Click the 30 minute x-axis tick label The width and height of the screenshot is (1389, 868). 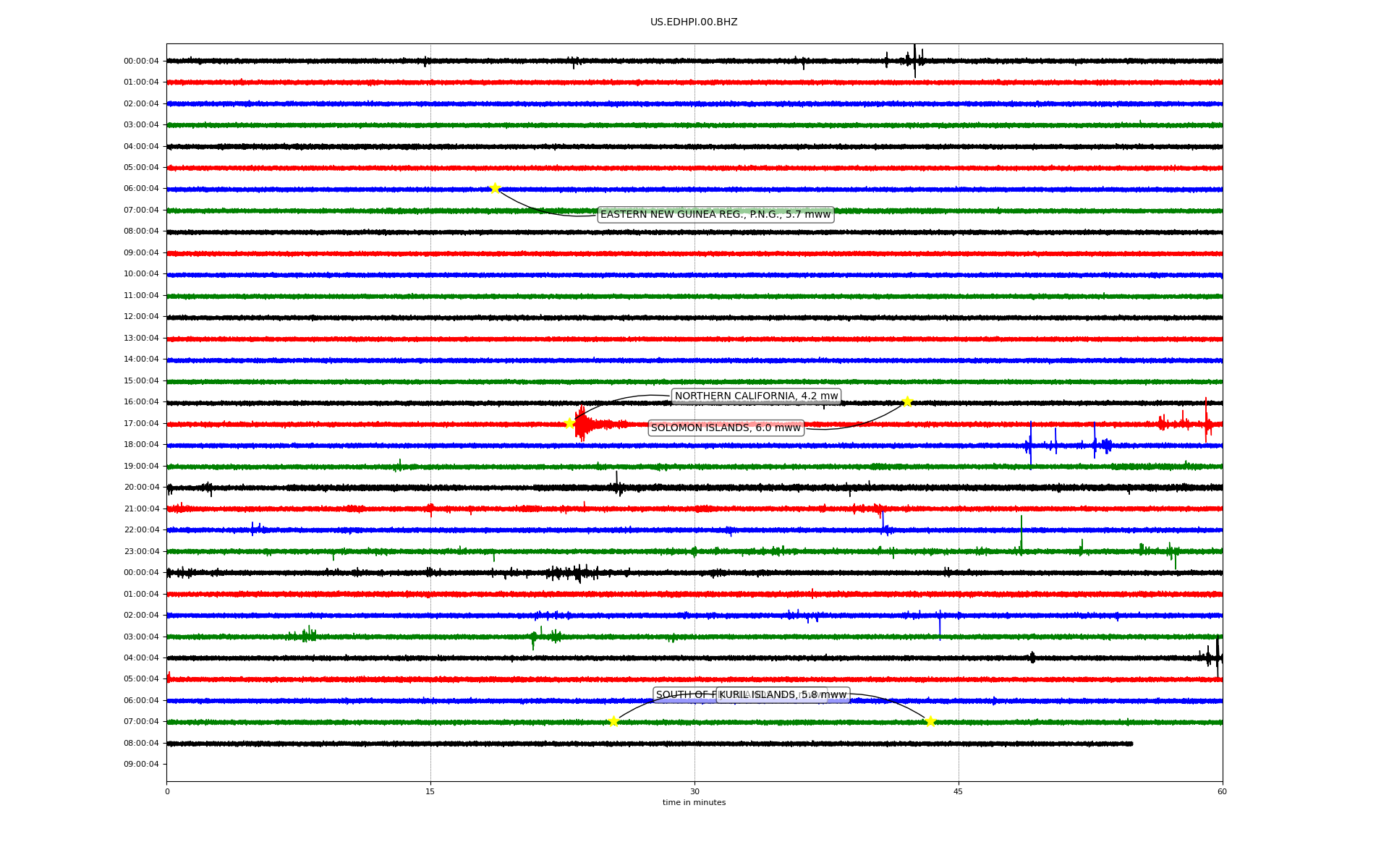click(x=694, y=791)
